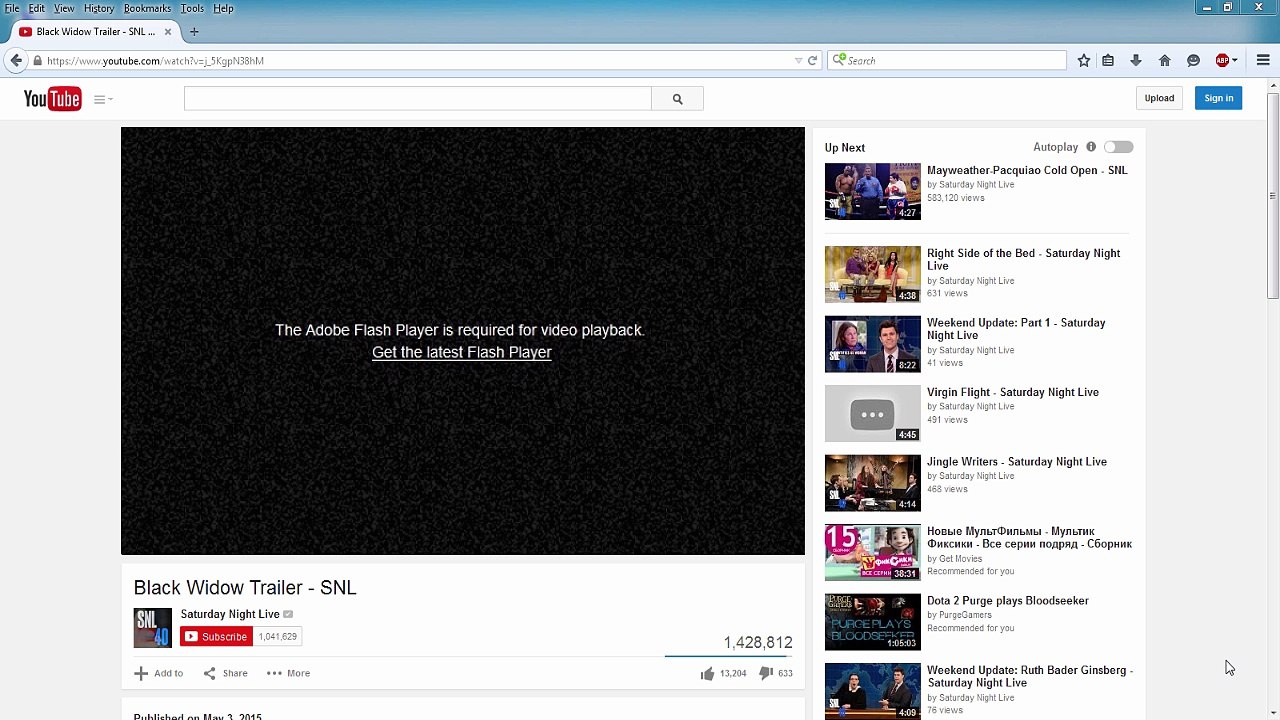
Task: Open Dota 2 Purge plays Bloodseeker thumbnail
Action: pos(872,622)
